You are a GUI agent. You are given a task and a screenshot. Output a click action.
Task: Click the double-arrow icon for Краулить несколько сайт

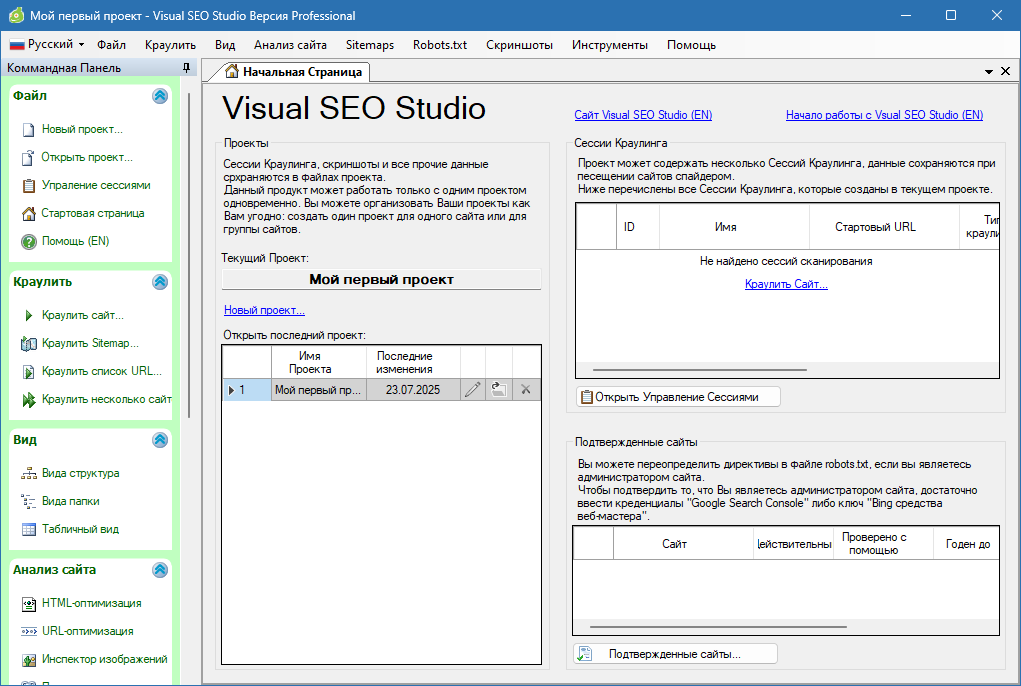point(29,400)
